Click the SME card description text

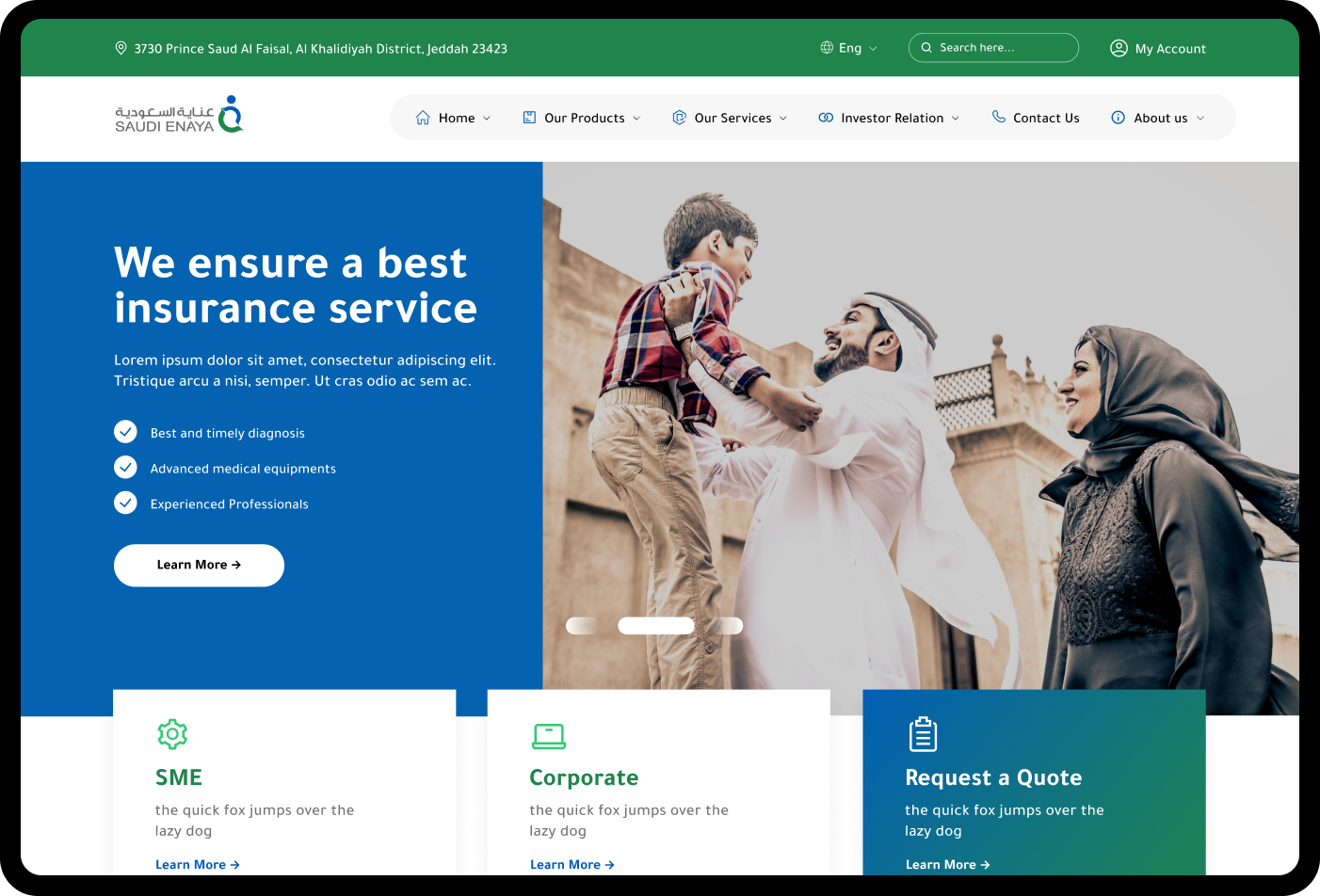click(255, 820)
